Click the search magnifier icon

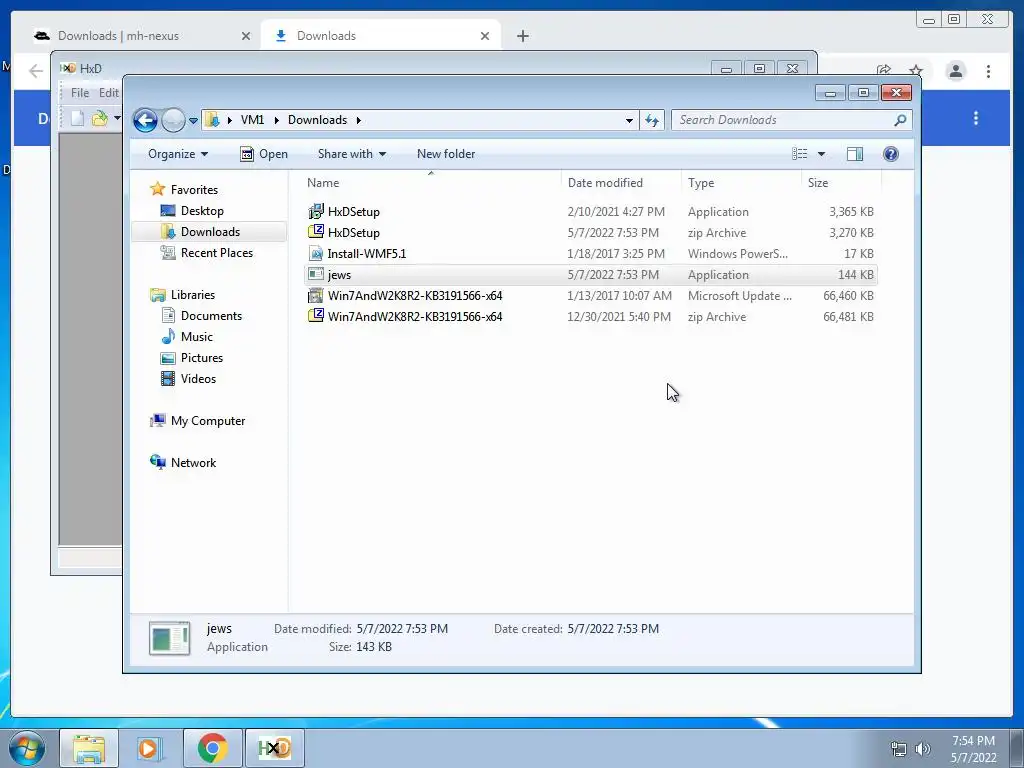[x=900, y=120]
